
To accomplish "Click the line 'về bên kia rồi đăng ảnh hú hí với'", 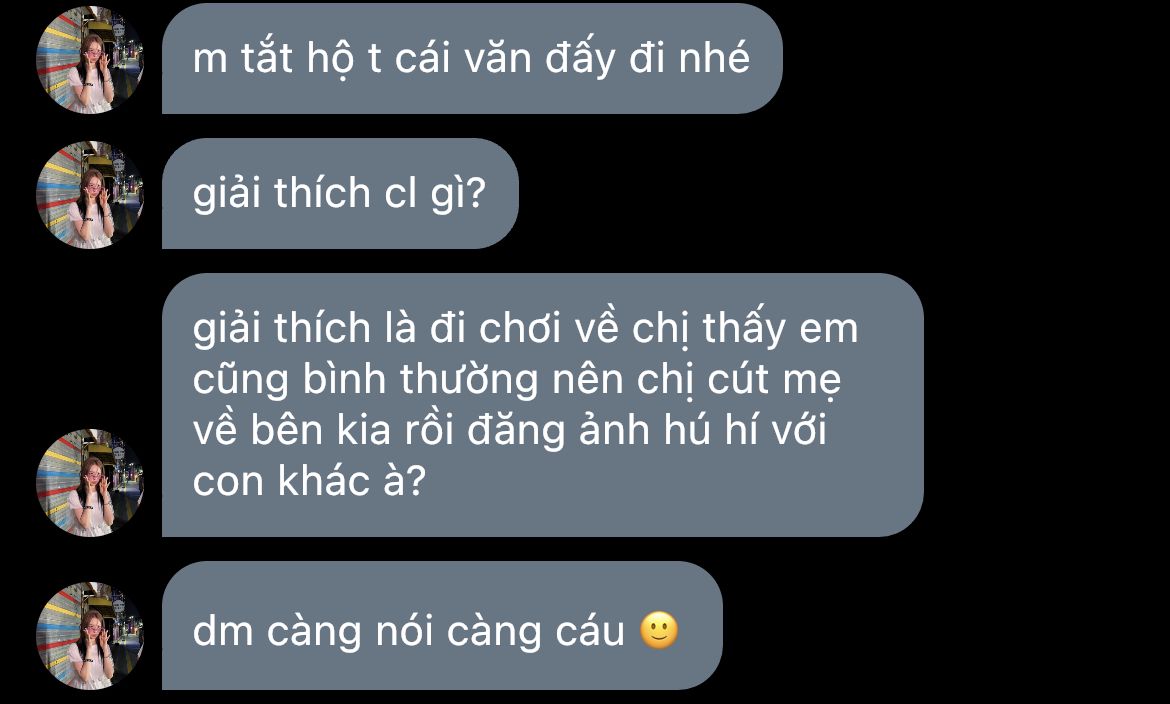I will point(510,429).
